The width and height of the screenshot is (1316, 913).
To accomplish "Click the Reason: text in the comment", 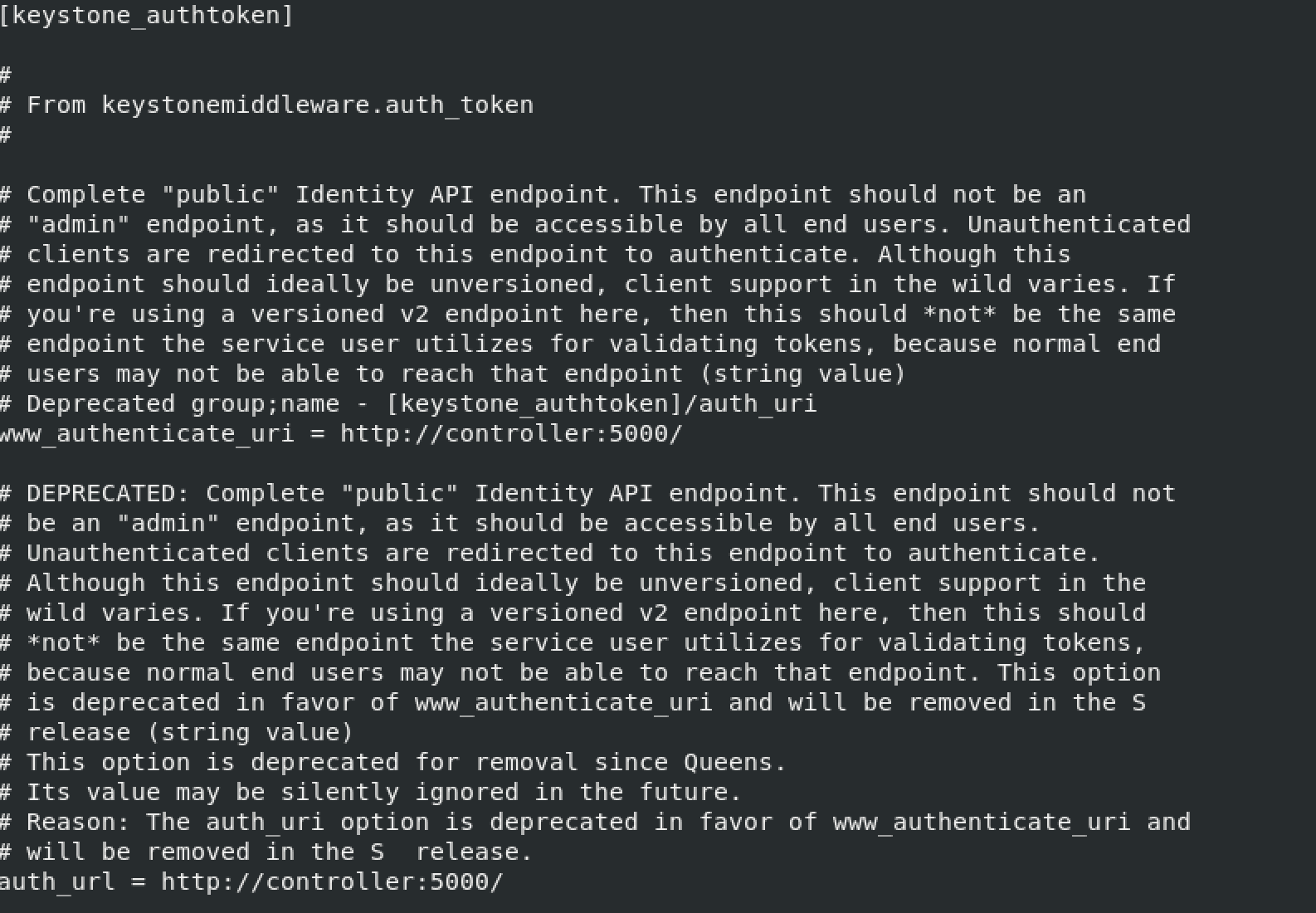I will click(x=79, y=822).
